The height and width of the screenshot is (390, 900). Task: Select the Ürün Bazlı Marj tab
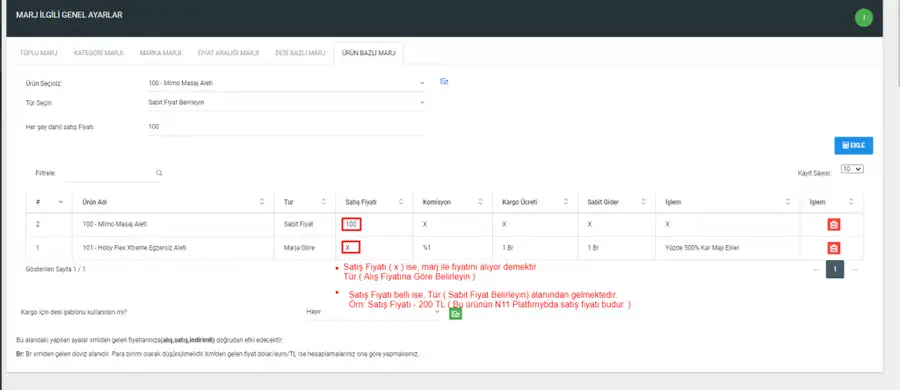[368, 53]
